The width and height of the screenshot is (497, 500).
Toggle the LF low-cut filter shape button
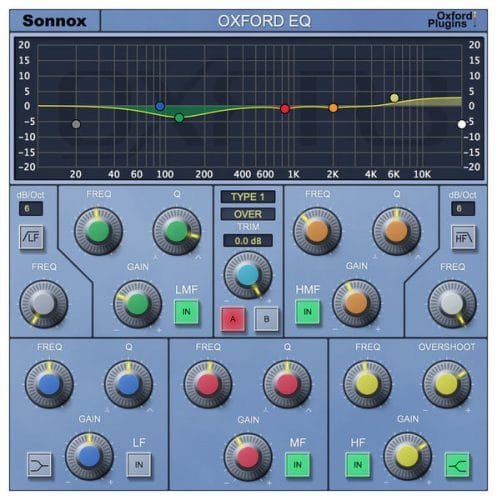pyautogui.click(x=31, y=237)
